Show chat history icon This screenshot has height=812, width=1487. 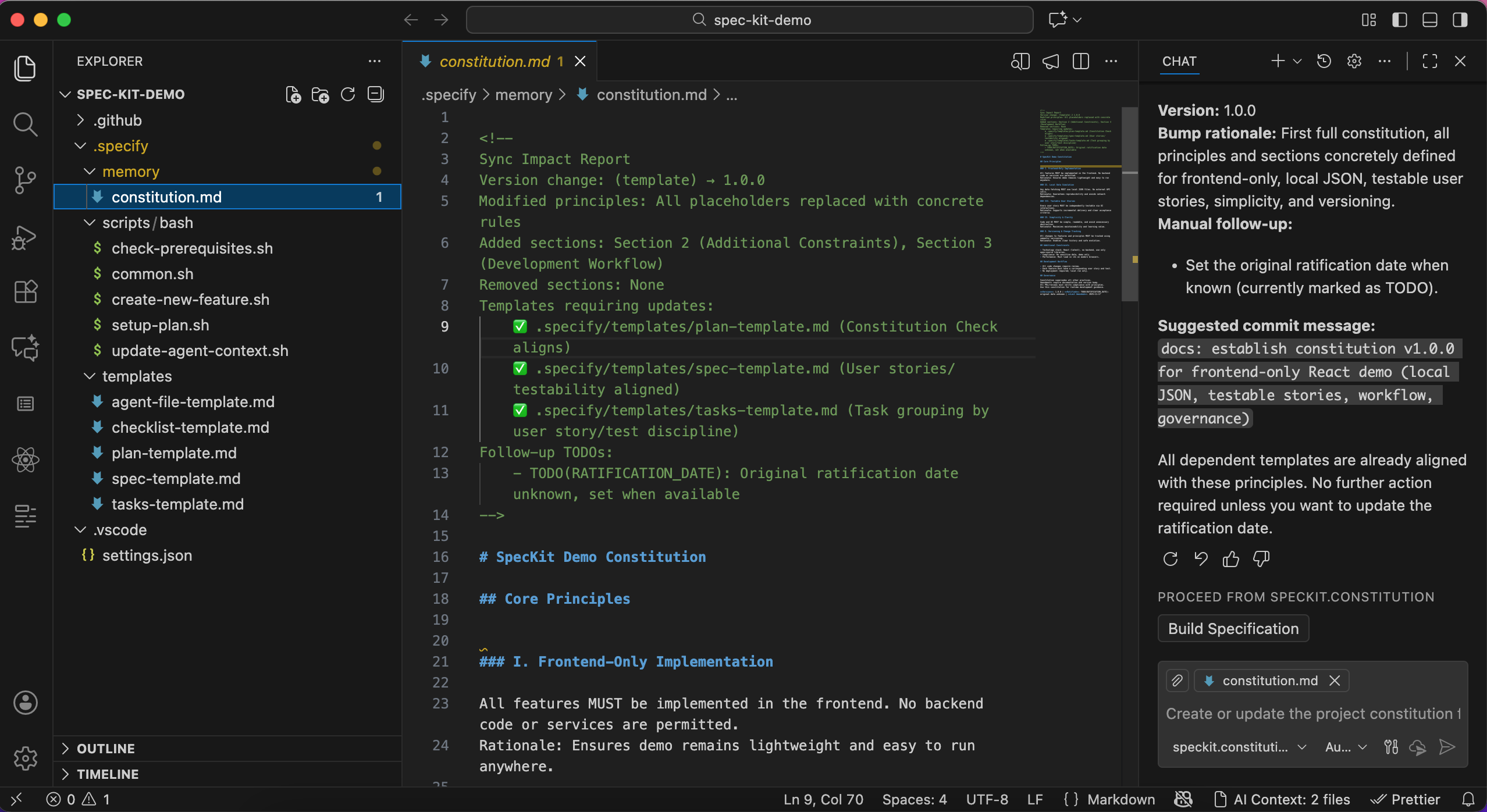(x=1324, y=61)
